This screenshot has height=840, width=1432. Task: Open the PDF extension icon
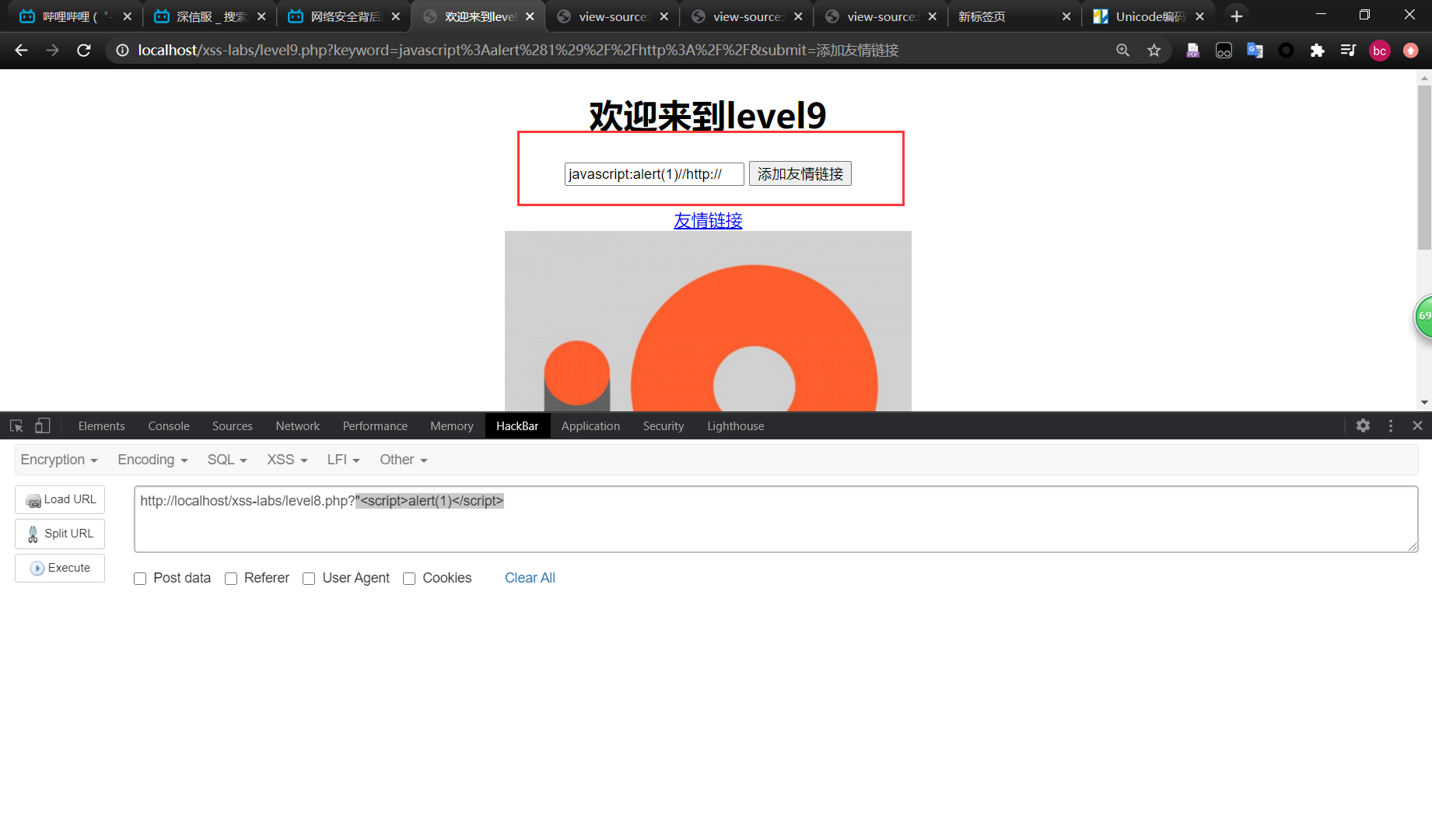[1192, 51]
